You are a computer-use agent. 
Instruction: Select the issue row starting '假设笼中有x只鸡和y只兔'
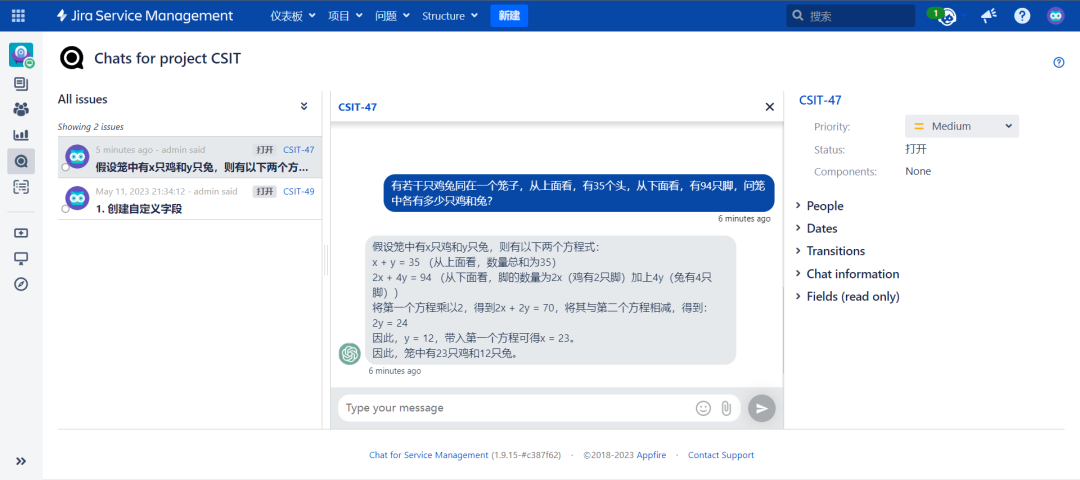click(x=189, y=158)
